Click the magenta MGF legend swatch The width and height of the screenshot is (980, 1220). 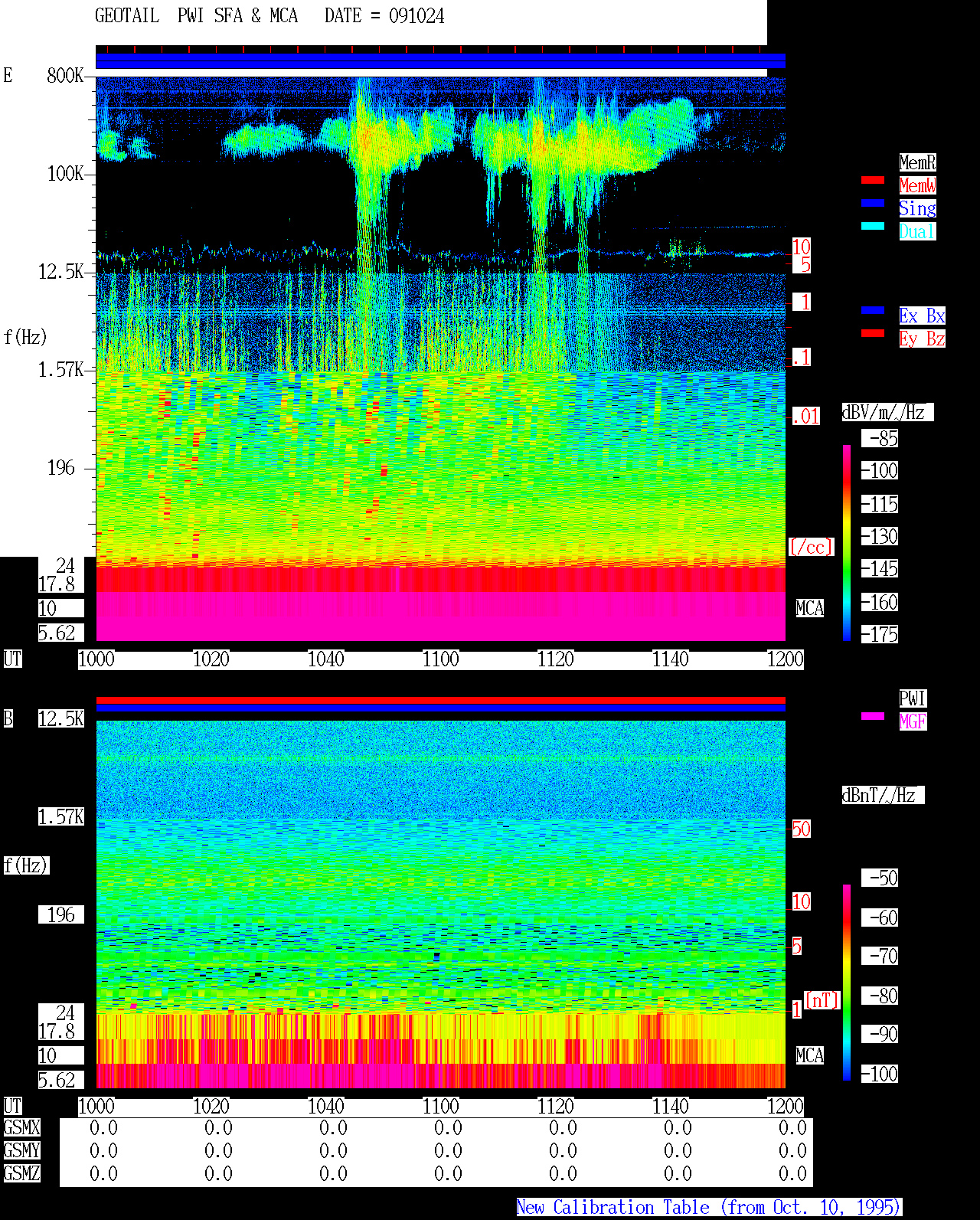point(873,716)
